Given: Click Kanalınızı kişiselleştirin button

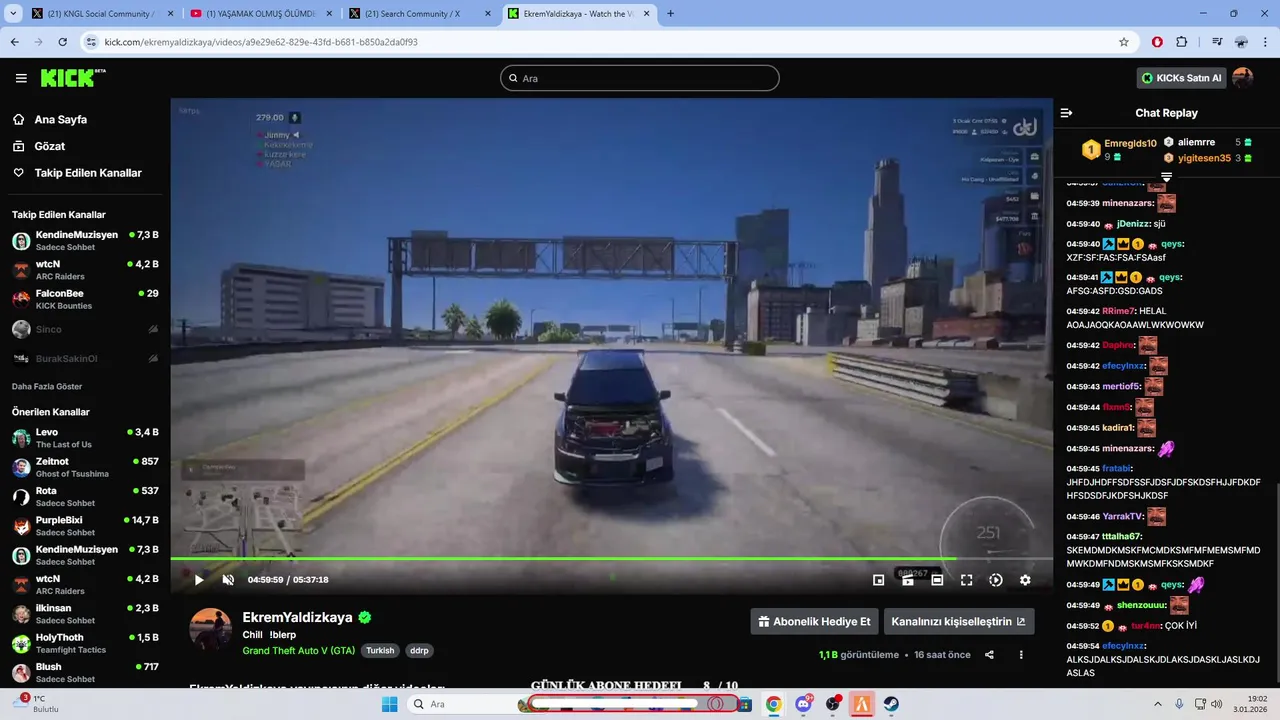Looking at the screenshot, I should [x=959, y=621].
